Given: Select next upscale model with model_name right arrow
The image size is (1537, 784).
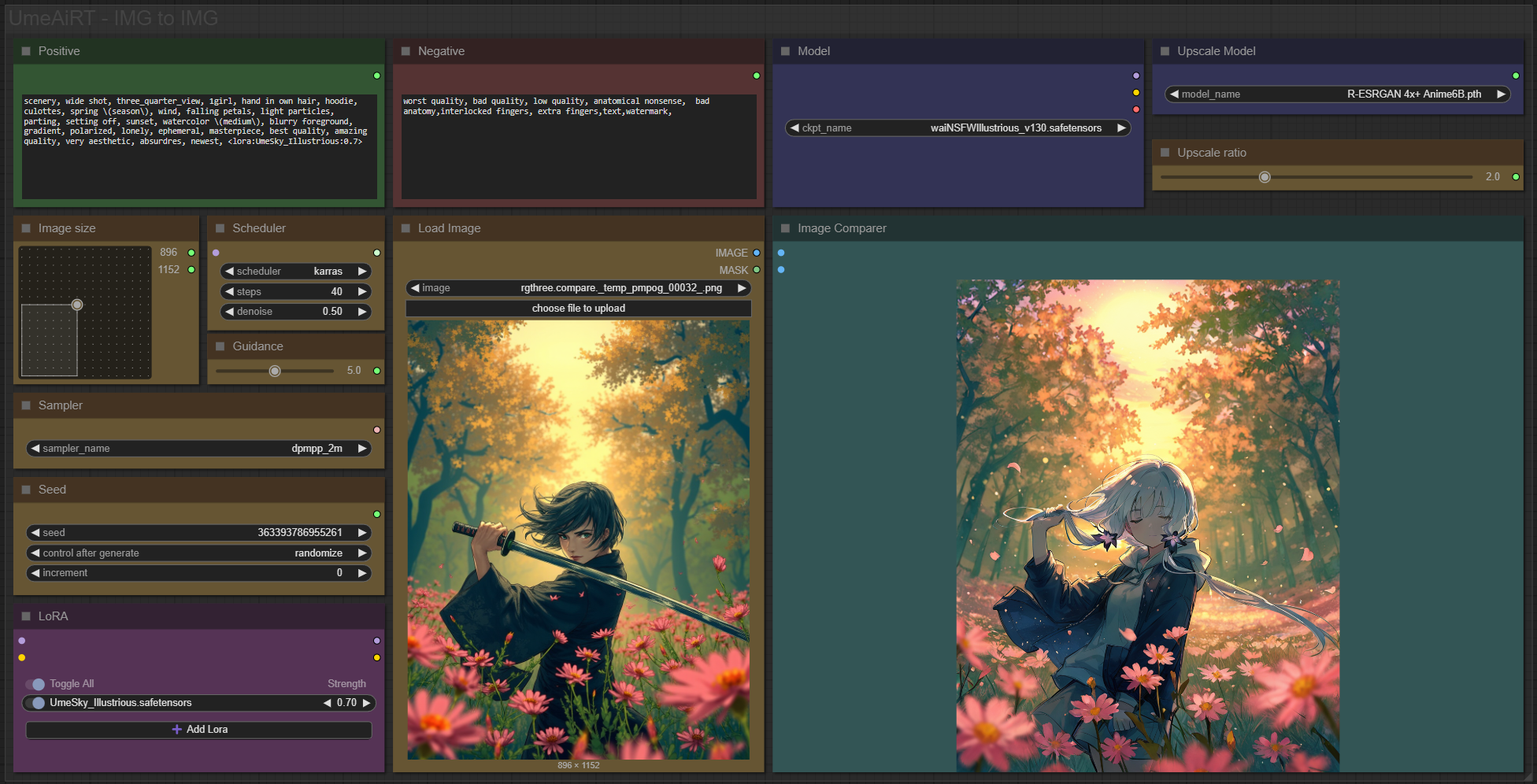Looking at the screenshot, I should click(1501, 94).
